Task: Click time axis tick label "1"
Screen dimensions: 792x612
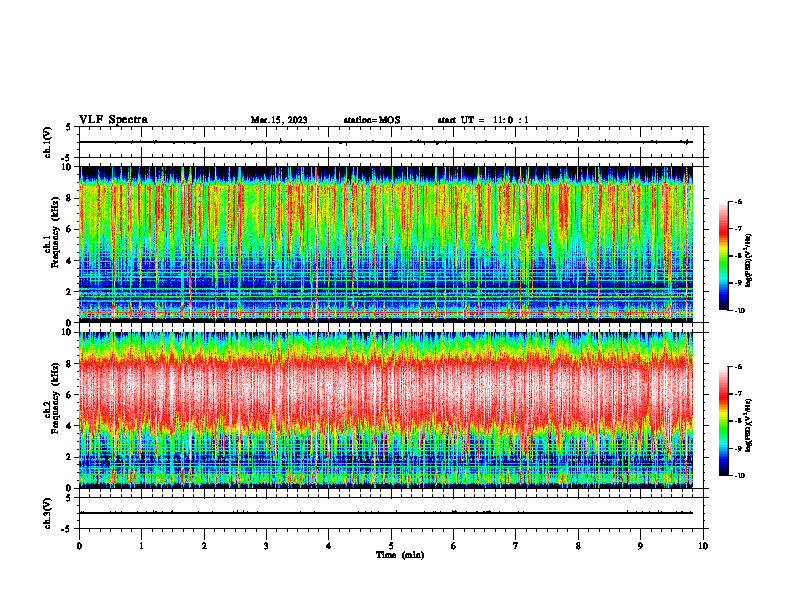Action: [x=141, y=546]
